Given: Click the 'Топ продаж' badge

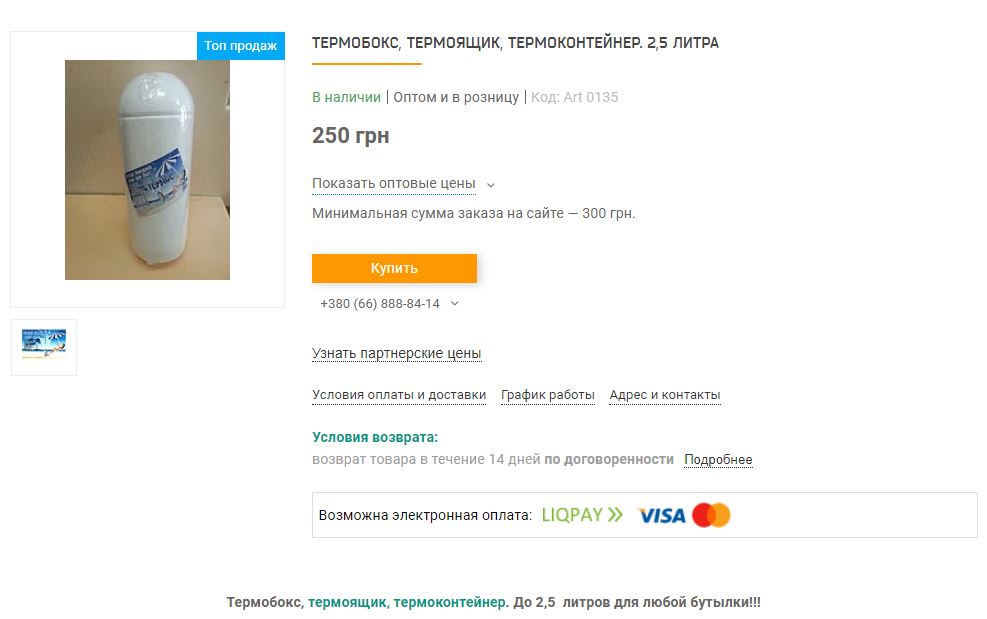Looking at the screenshot, I should click(x=240, y=45).
